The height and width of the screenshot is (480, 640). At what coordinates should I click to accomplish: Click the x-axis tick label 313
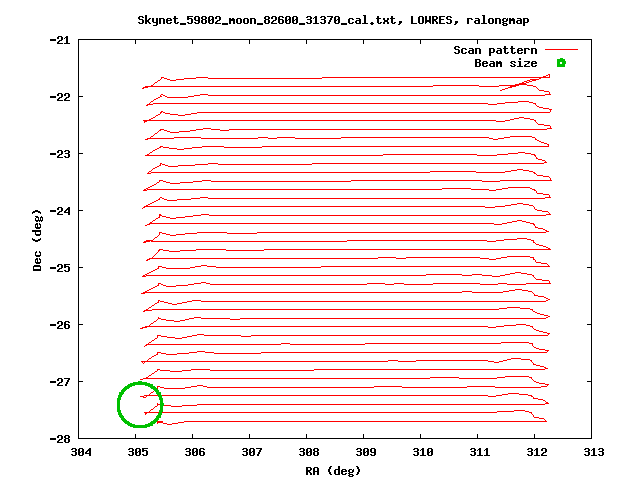coord(594,452)
